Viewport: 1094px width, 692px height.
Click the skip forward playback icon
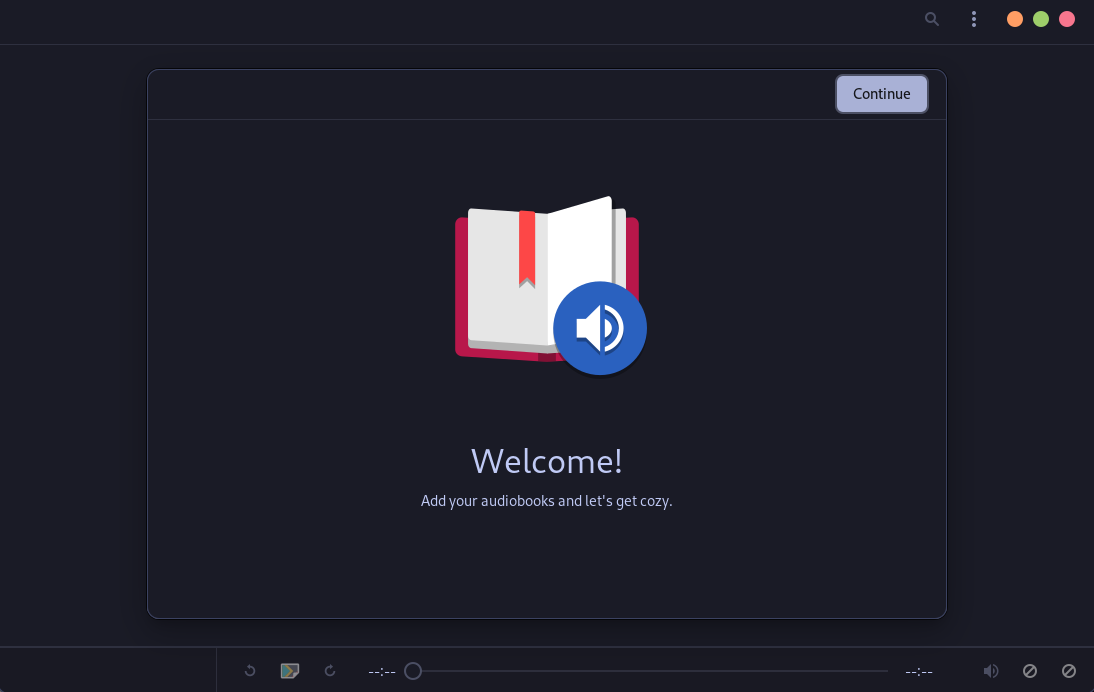(330, 671)
